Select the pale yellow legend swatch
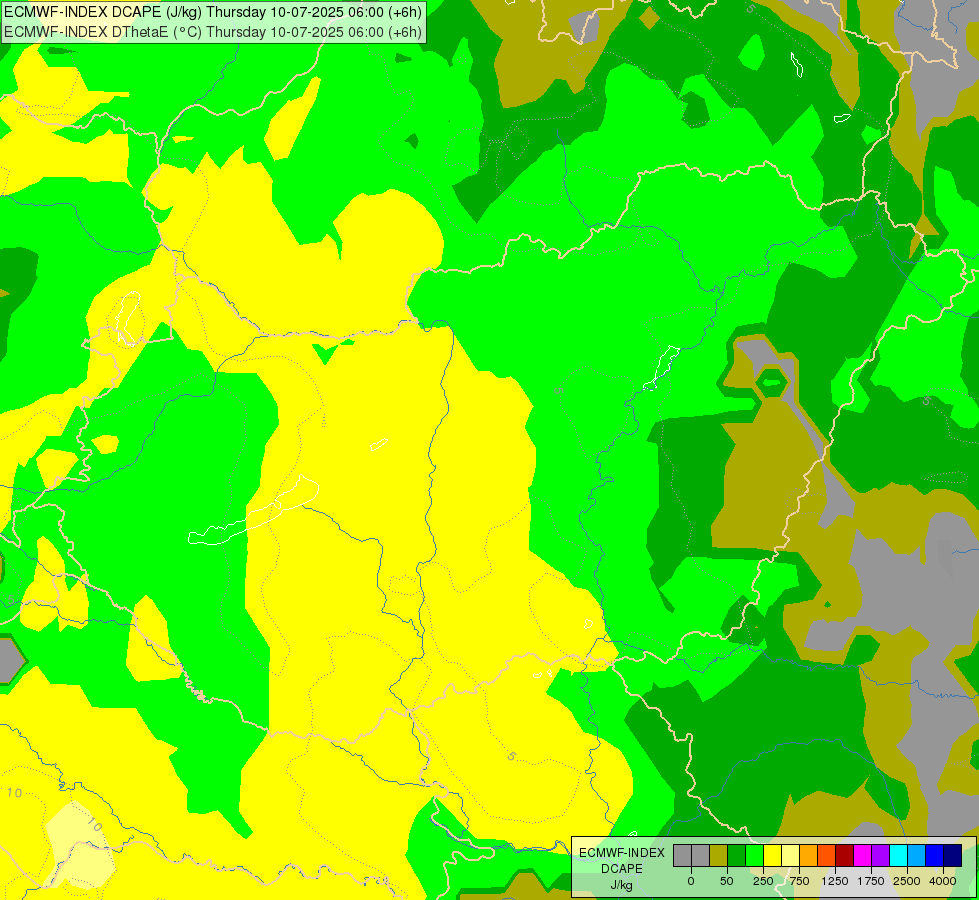 [790, 855]
